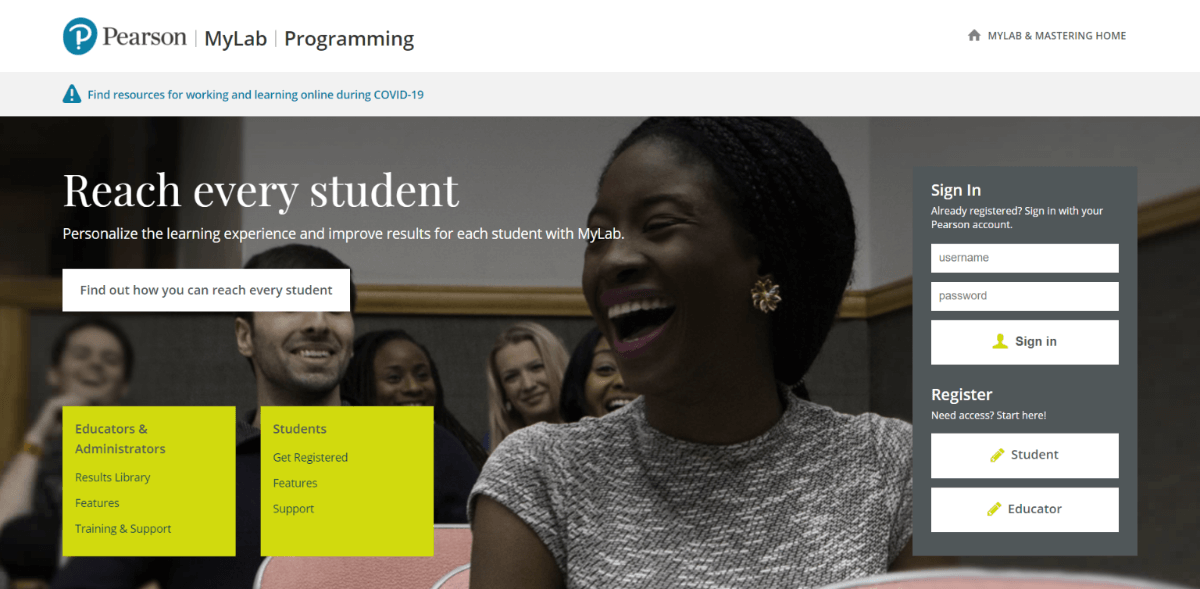Open Support link under Students

(293, 509)
